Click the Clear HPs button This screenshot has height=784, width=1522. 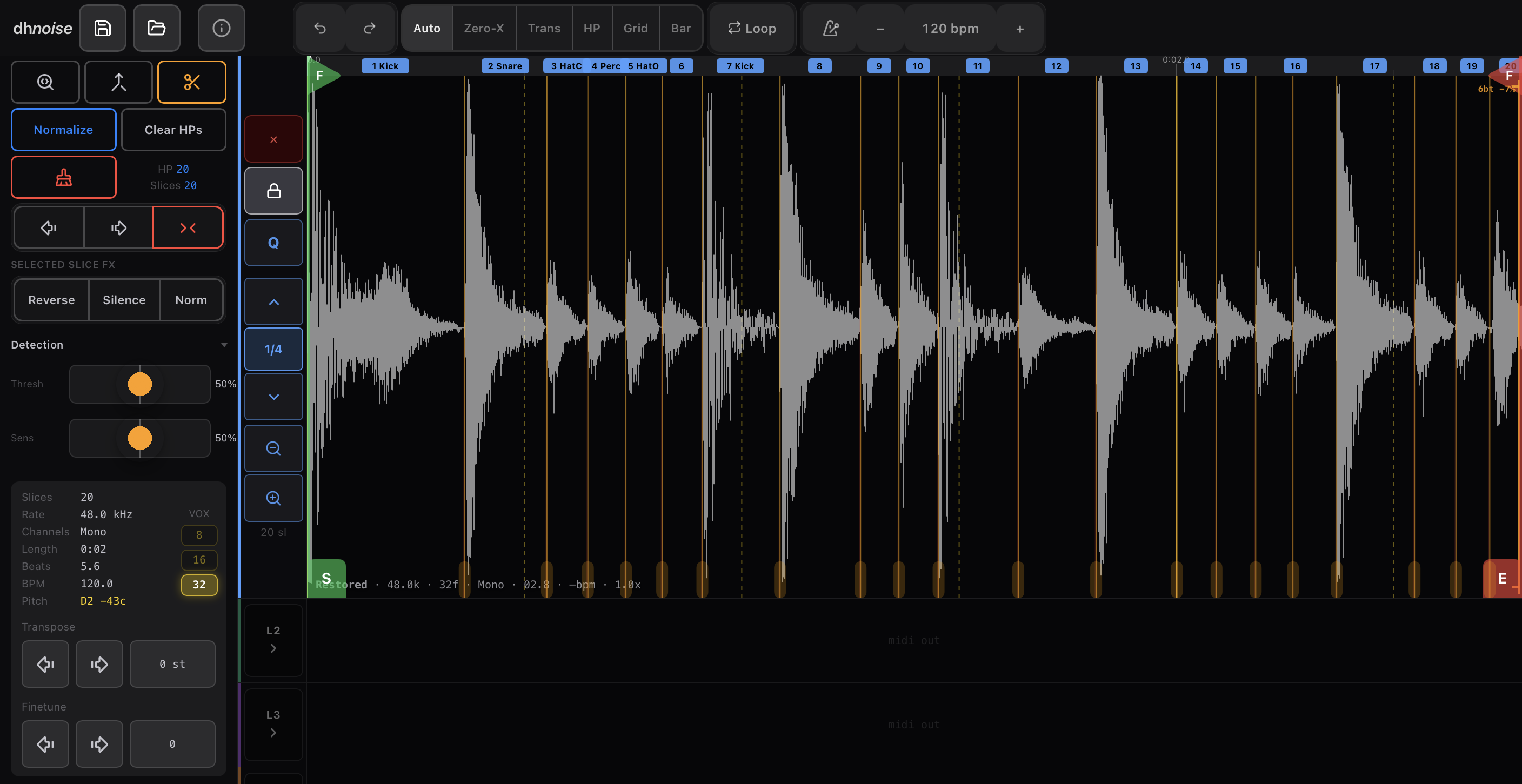point(173,129)
